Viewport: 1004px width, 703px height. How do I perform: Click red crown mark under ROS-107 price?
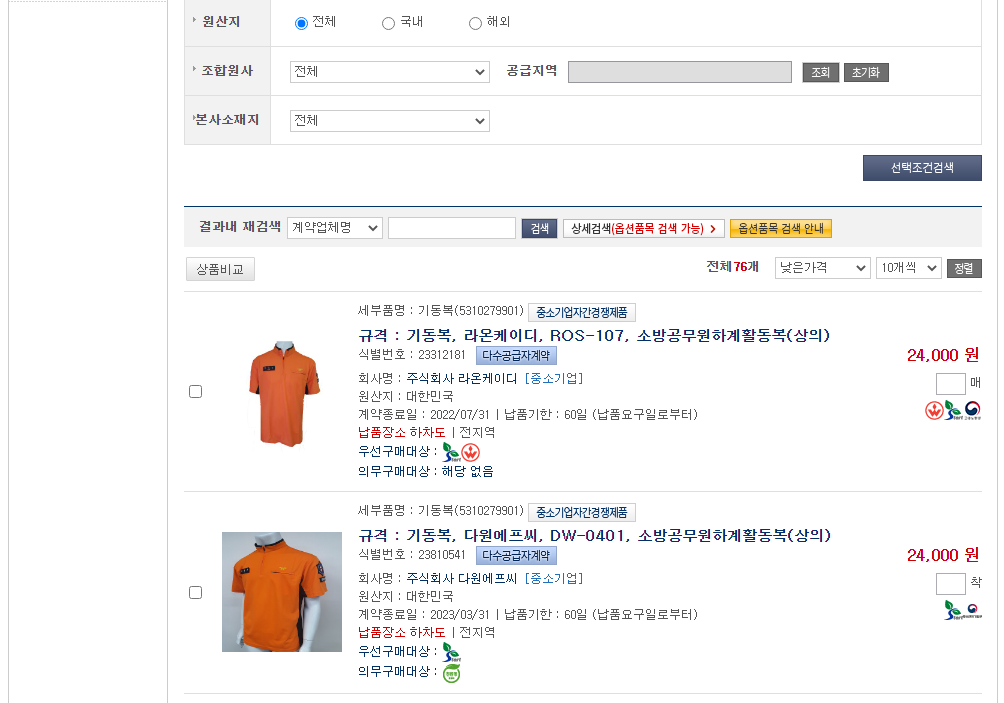[x=934, y=410]
